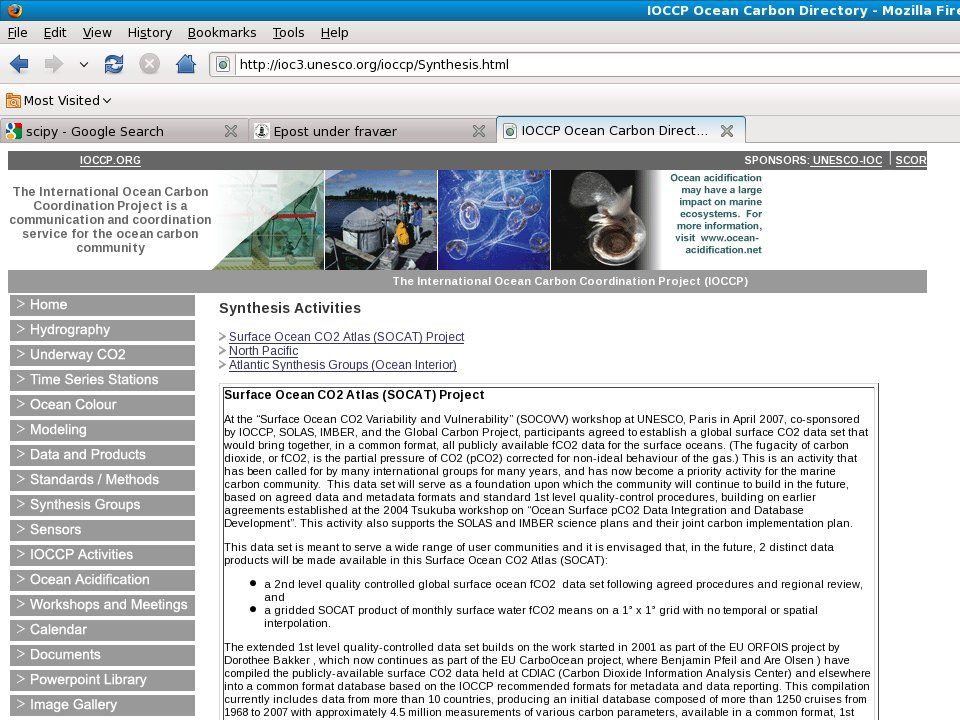This screenshot has width=960, height=720.
Task: Click the favicon on Epost under fravær tab
Action: (261, 131)
